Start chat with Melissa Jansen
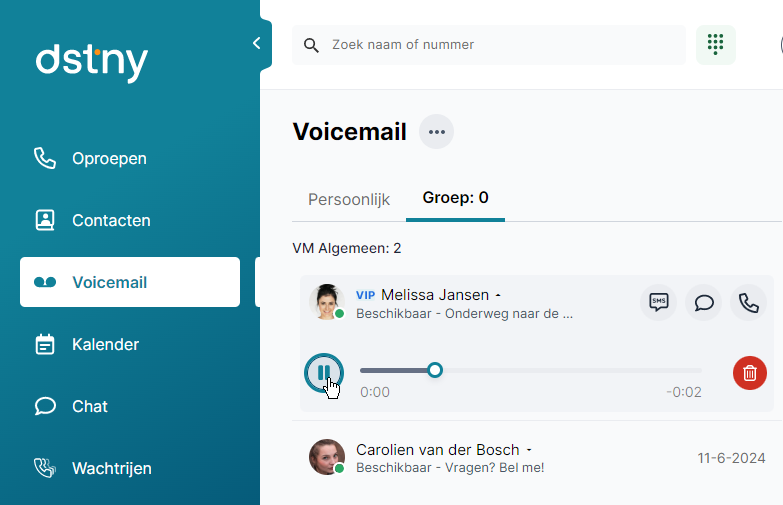 click(x=703, y=302)
